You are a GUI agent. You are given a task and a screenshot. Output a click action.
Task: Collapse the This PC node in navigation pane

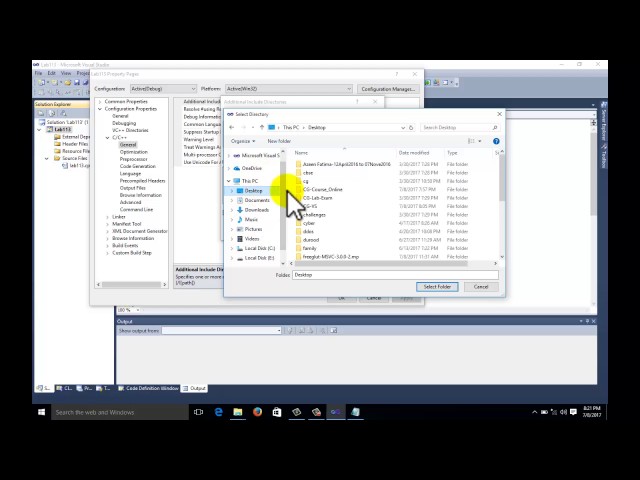[x=229, y=181]
